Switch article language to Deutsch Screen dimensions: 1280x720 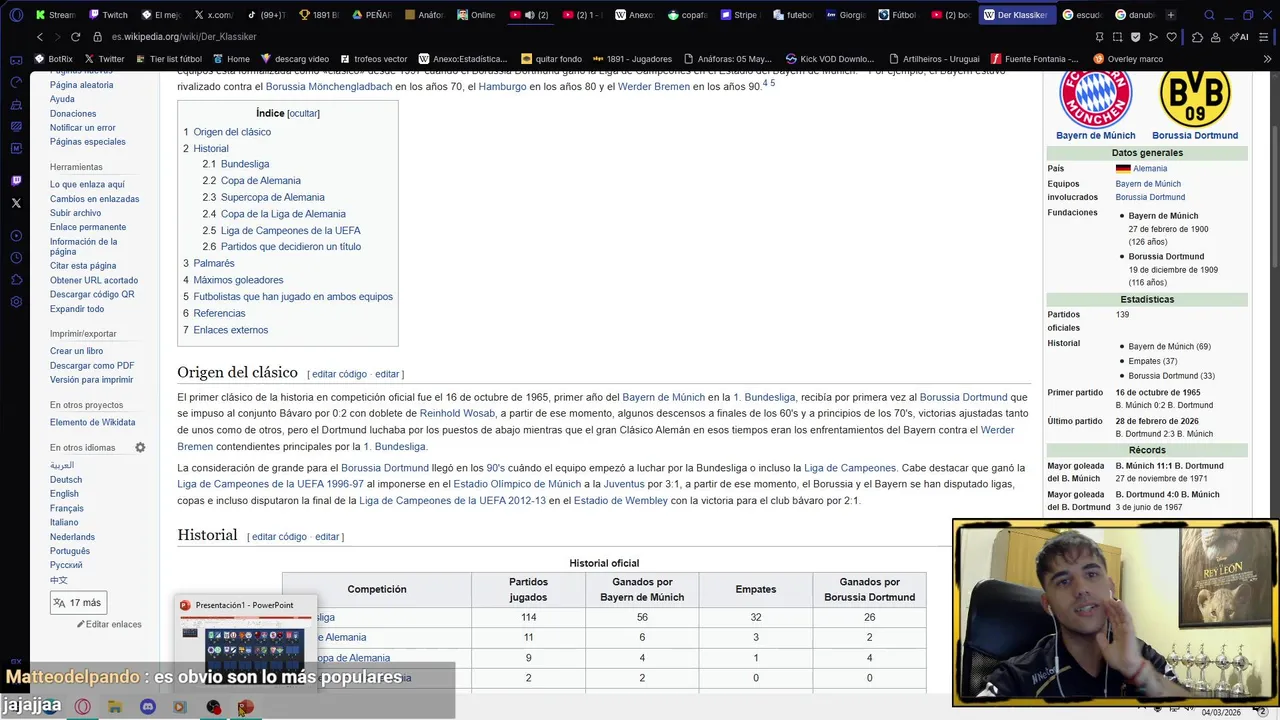[x=66, y=480]
